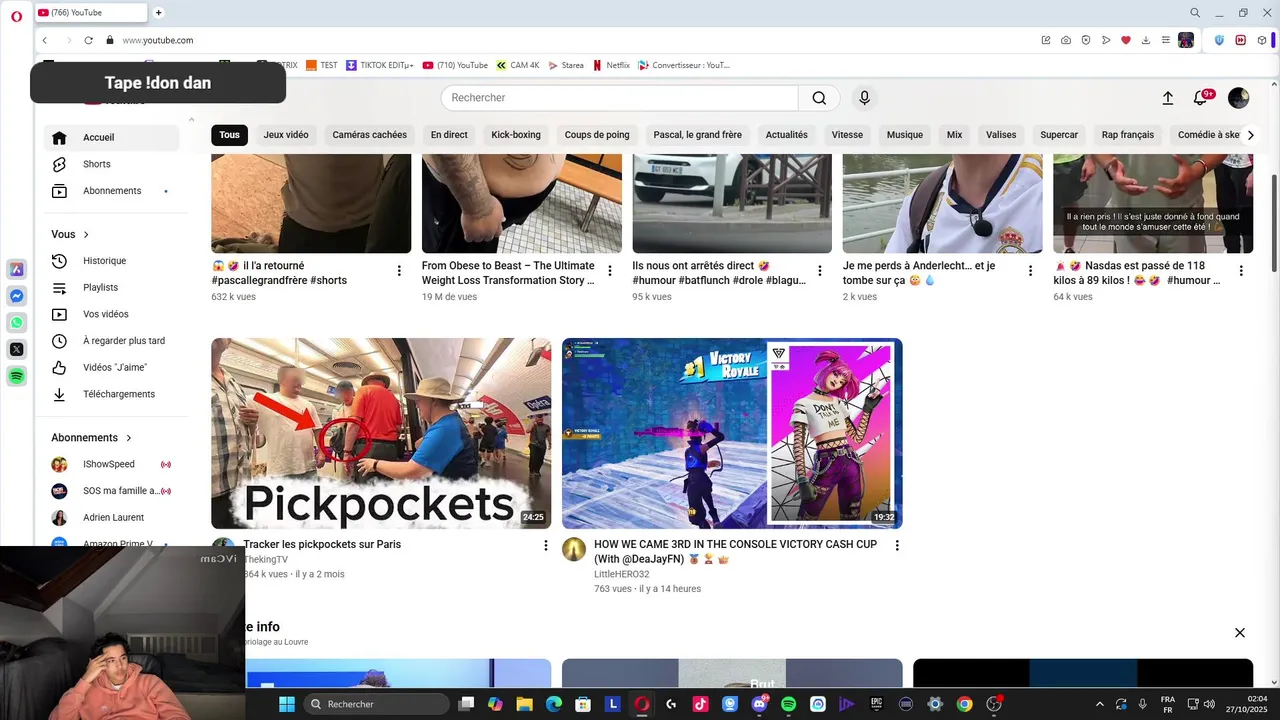
Task: Open options menu for 'il l'a retourné' short
Action: tap(399, 271)
